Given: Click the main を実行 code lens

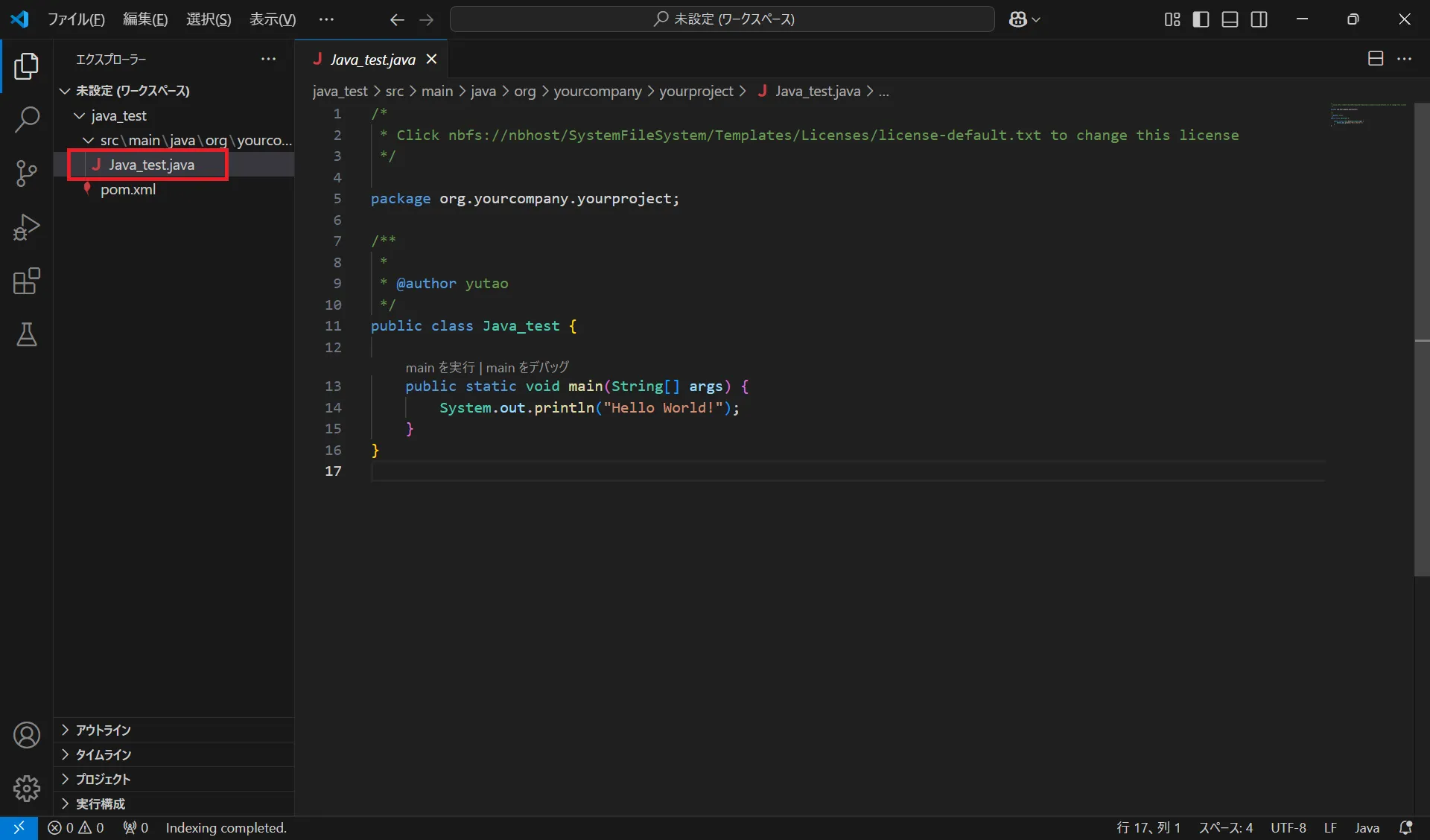Looking at the screenshot, I should (440, 367).
